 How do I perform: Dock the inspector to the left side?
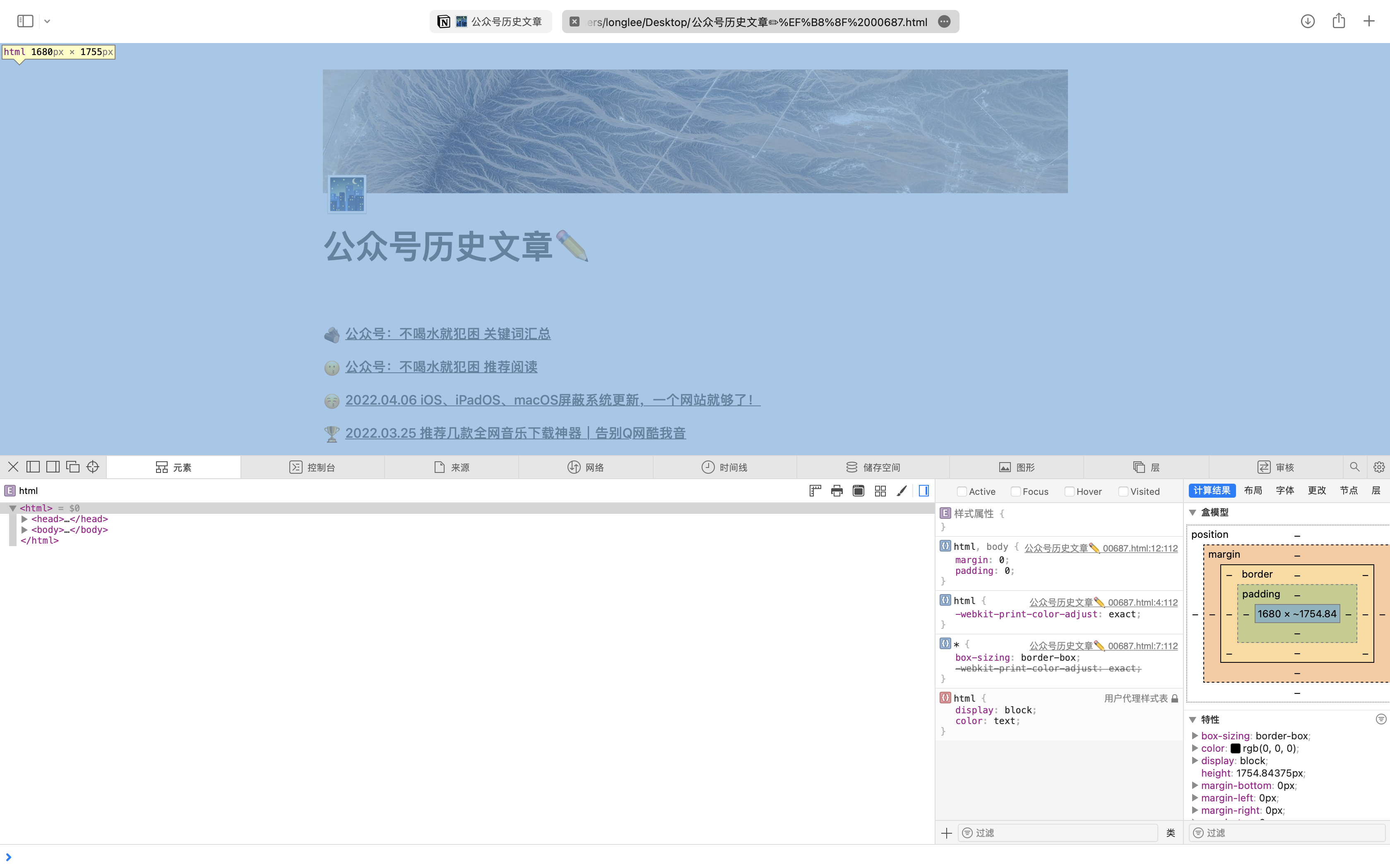[33, 467]
